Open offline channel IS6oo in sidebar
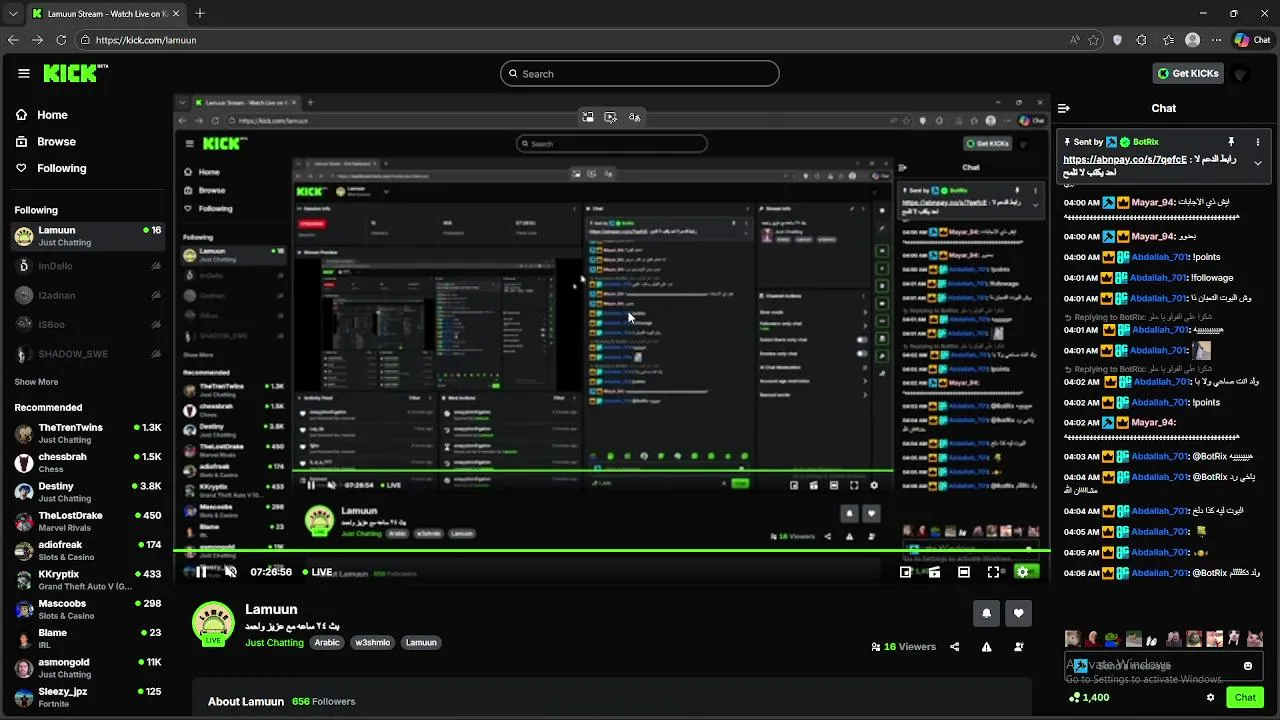The width and height of the screenshot is (1280, 720). tap(88, 325)
